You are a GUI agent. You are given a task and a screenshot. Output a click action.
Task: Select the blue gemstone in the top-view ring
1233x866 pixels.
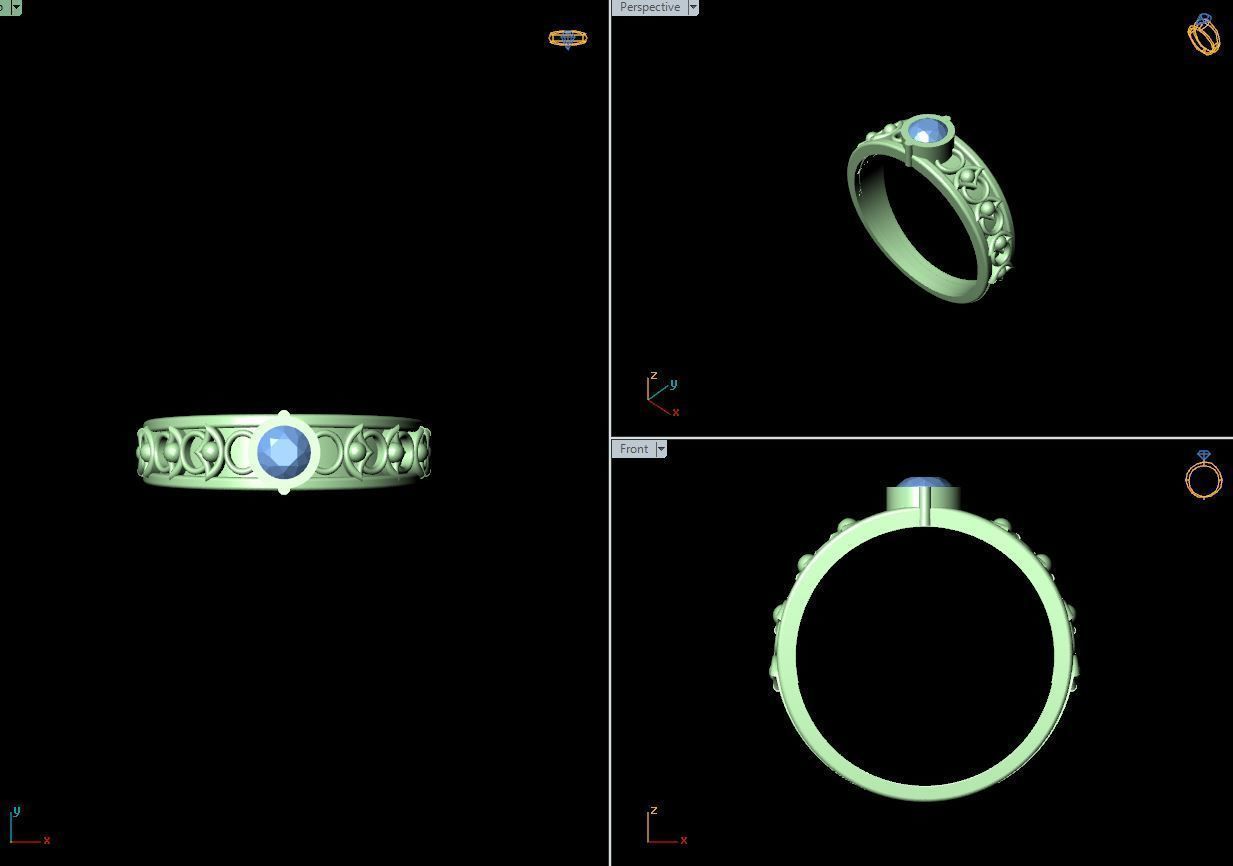[284, 452]
